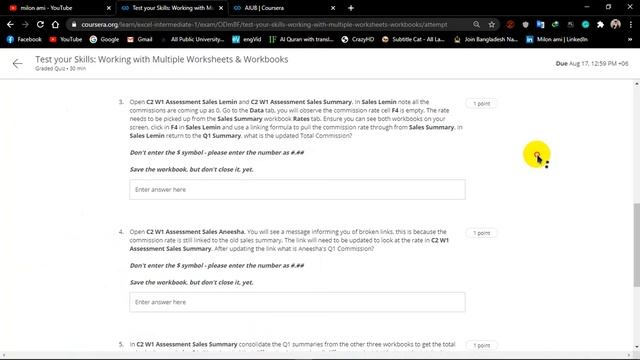This screenshot has height=360, width=640.
Task: Open the Al Quran with translation bookmark
Action: tap(302, 39)
